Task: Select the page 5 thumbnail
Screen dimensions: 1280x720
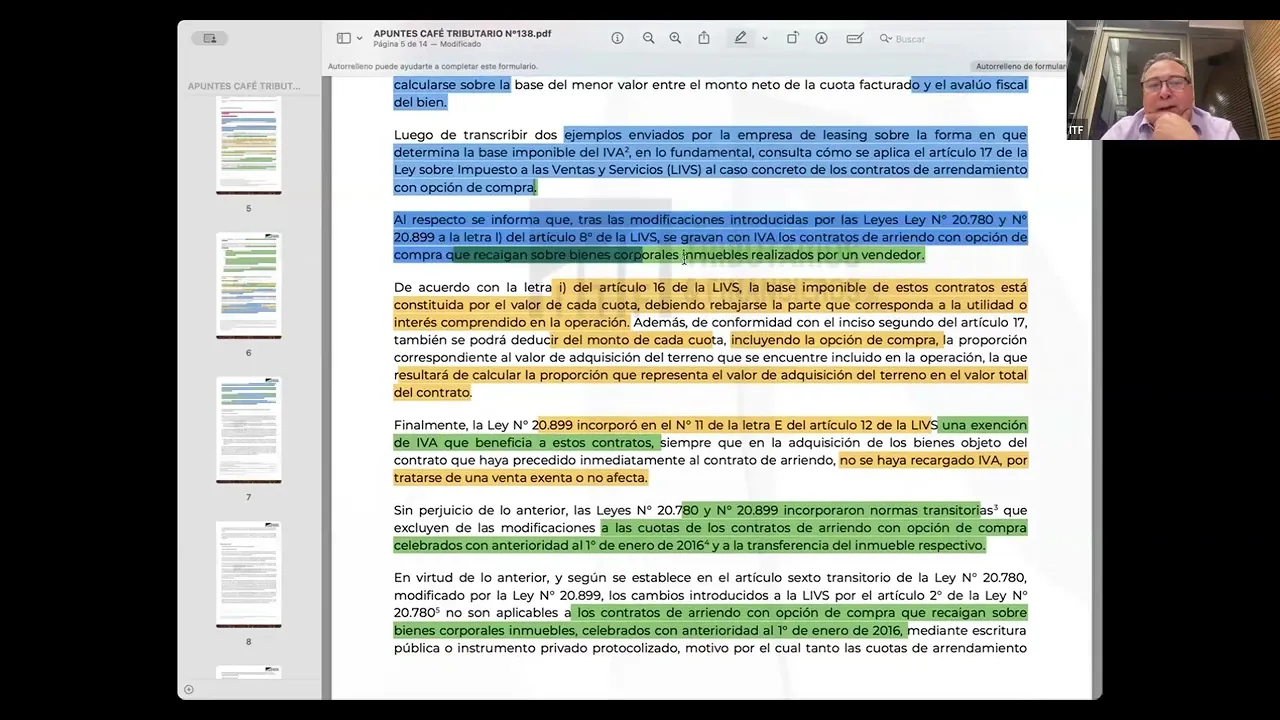Action: pyautogui.click(x=249, y=143)
